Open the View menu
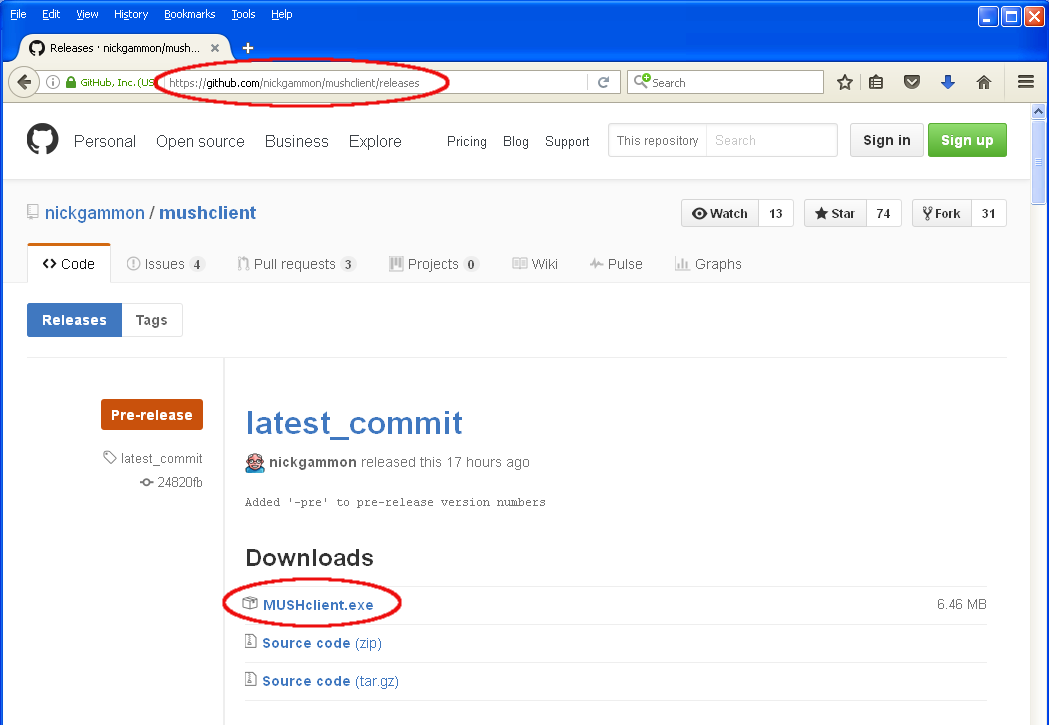Screen dimensions: 1049x725 87,14
